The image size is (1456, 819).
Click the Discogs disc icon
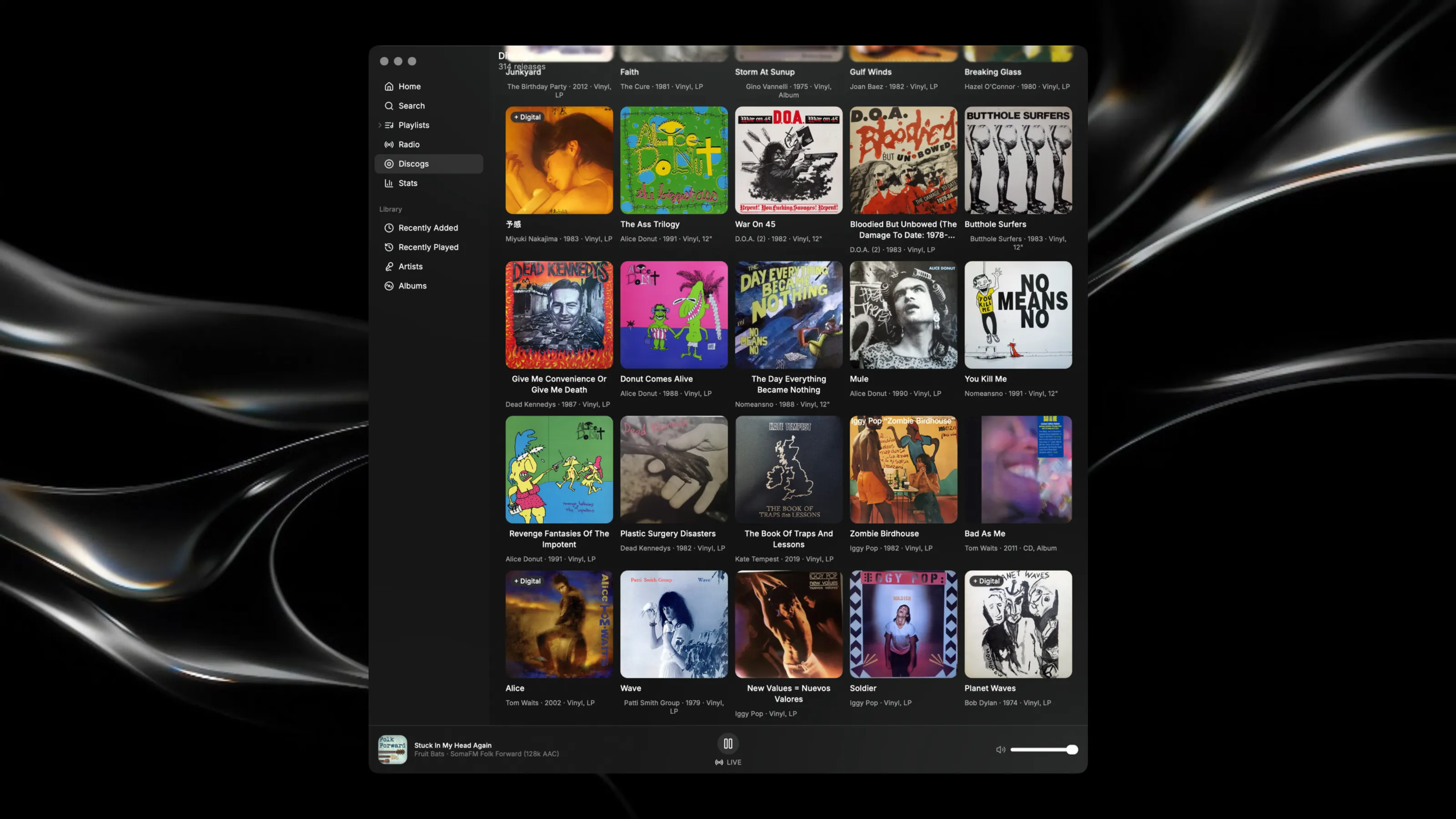(x=389, y=164)
